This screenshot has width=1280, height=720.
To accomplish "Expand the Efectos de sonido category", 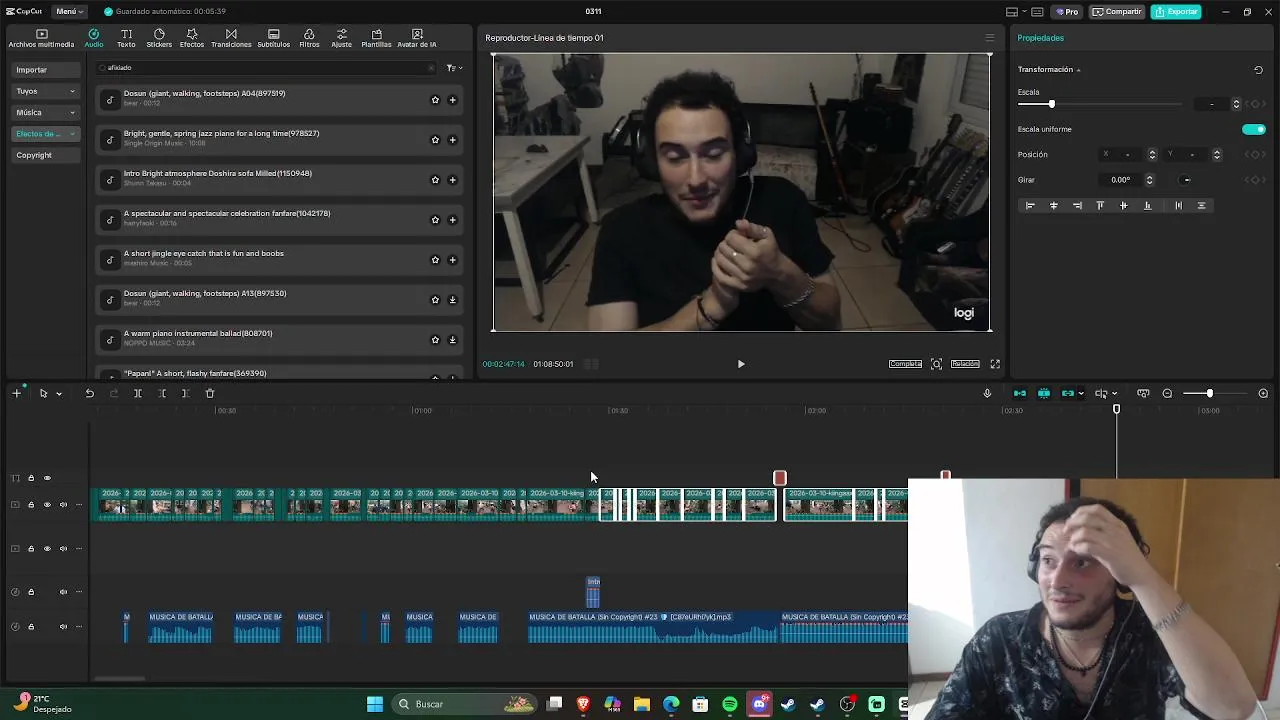I will click(x=46, y=133).
